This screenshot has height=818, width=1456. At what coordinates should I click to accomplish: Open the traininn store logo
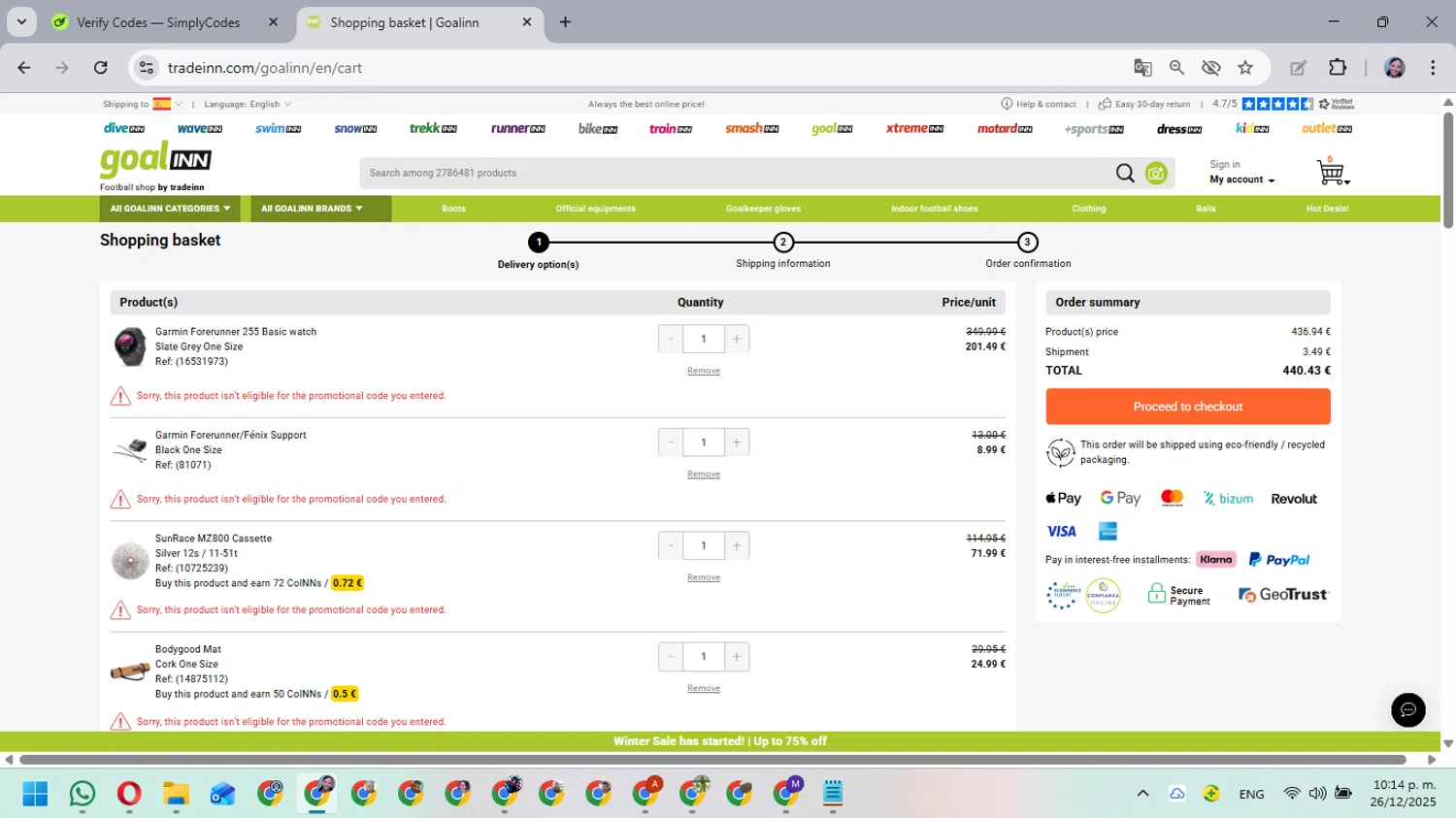671,128
